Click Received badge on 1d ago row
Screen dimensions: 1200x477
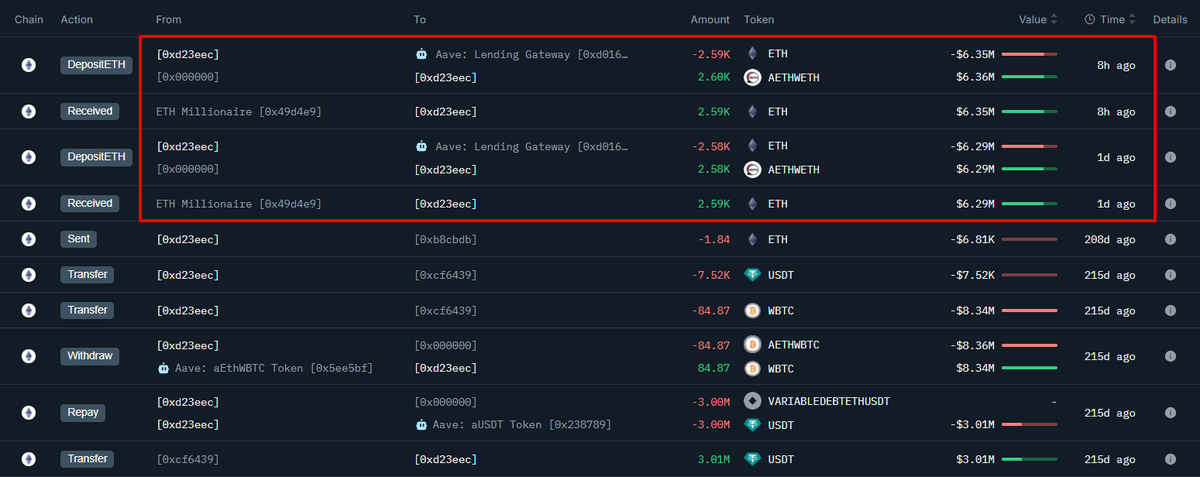pos(91,203)
